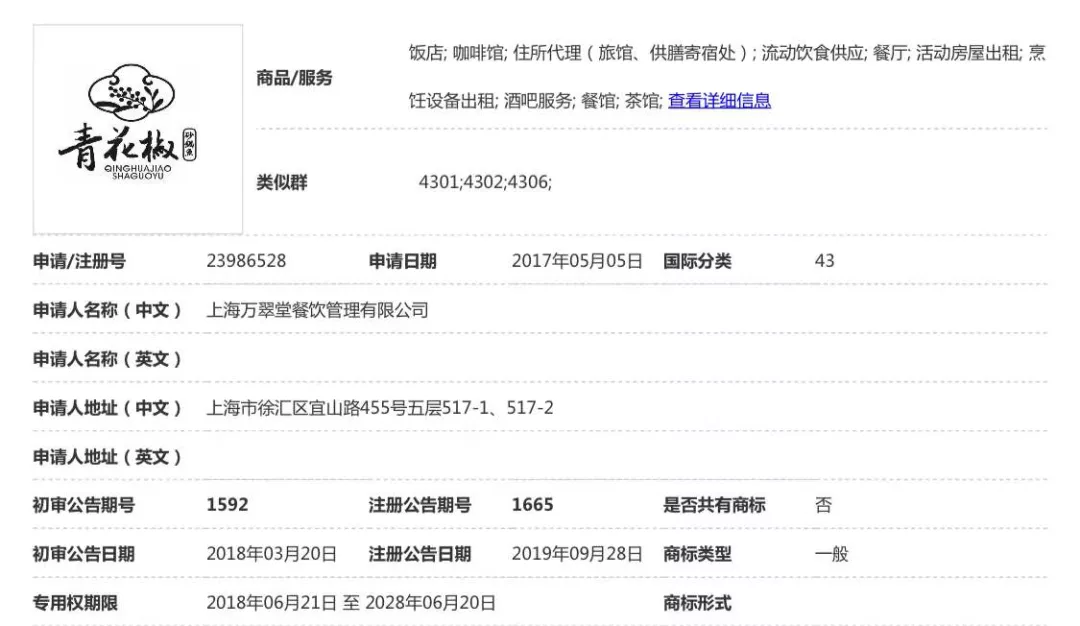Select the address 上海市徐汇区宜山路455号五层517-1、517-2
Image resolution: width=1080 pixels, height=626 pixels.
click(x=380, y=408)
